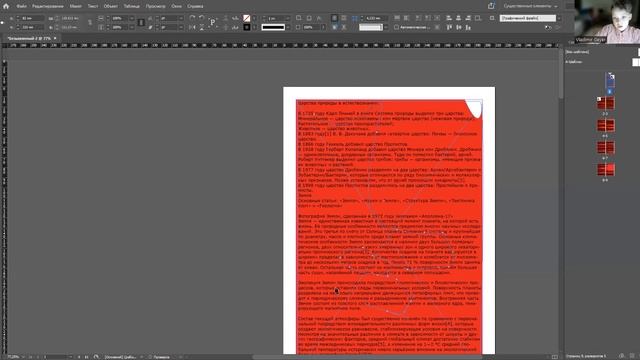Open the stroke style dropdown
Viewport: 640px width, 360px height.
pos(288,27)
